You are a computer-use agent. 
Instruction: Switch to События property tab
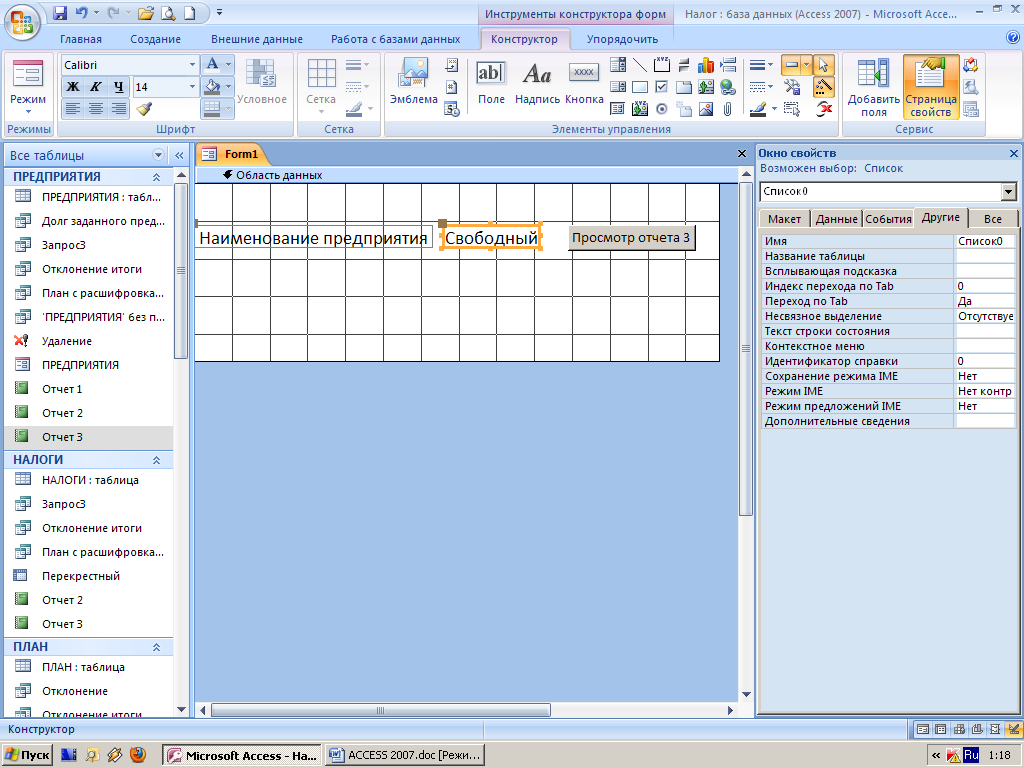pos(888,219)
